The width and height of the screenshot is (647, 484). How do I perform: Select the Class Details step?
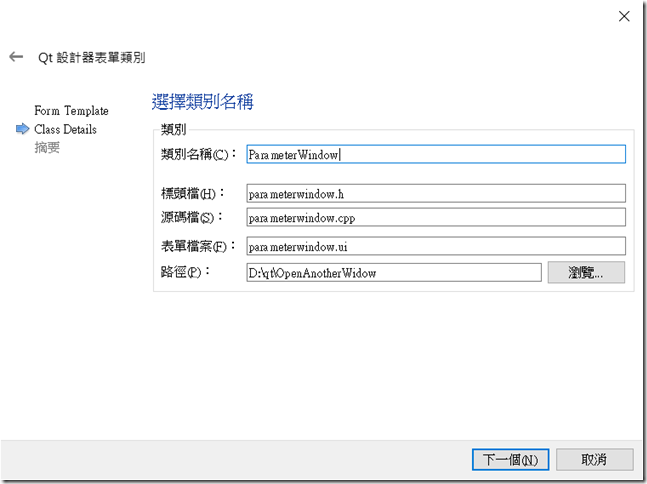65,129
